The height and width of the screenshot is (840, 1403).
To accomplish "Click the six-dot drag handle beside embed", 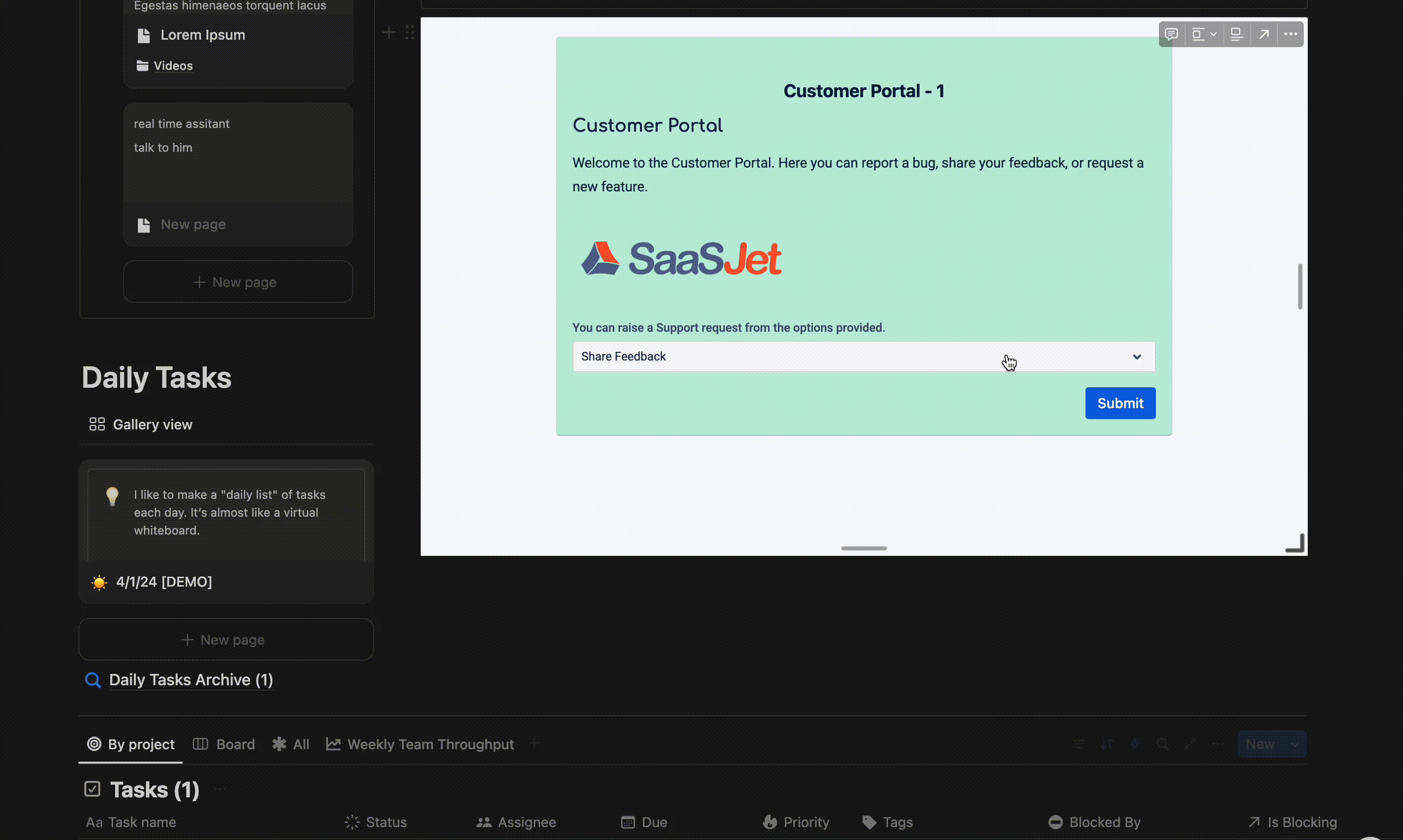I will (410, 32).
